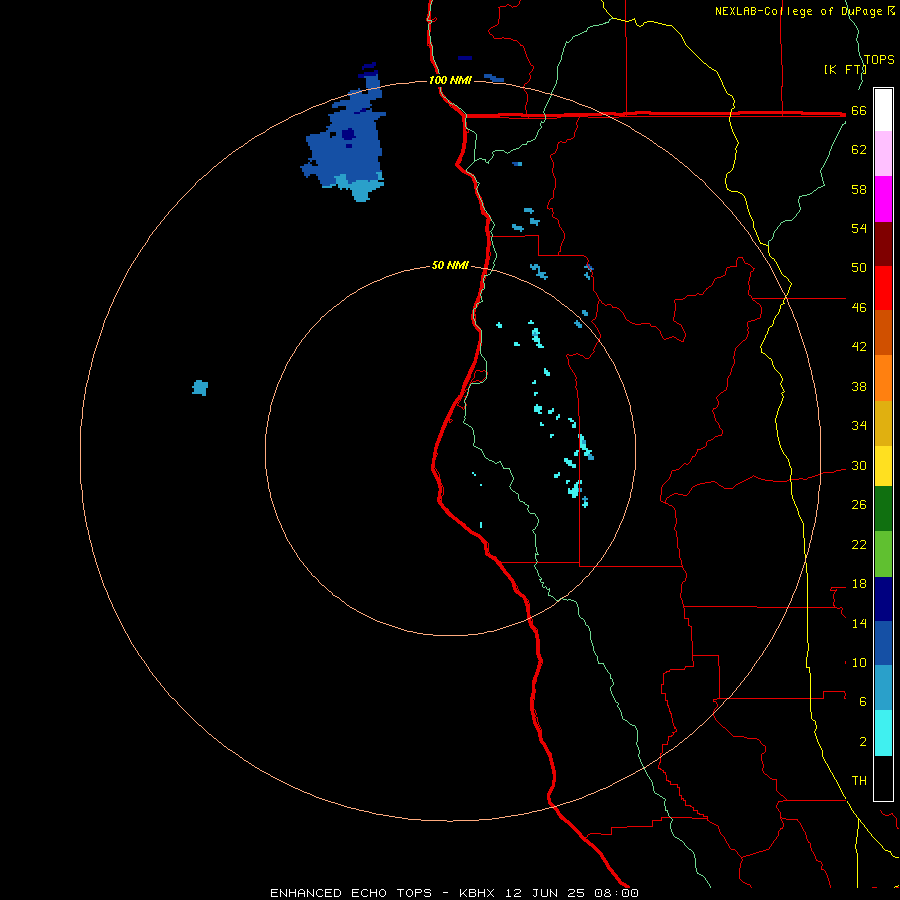Click the '50' legend value

click(x=859, y=268)
